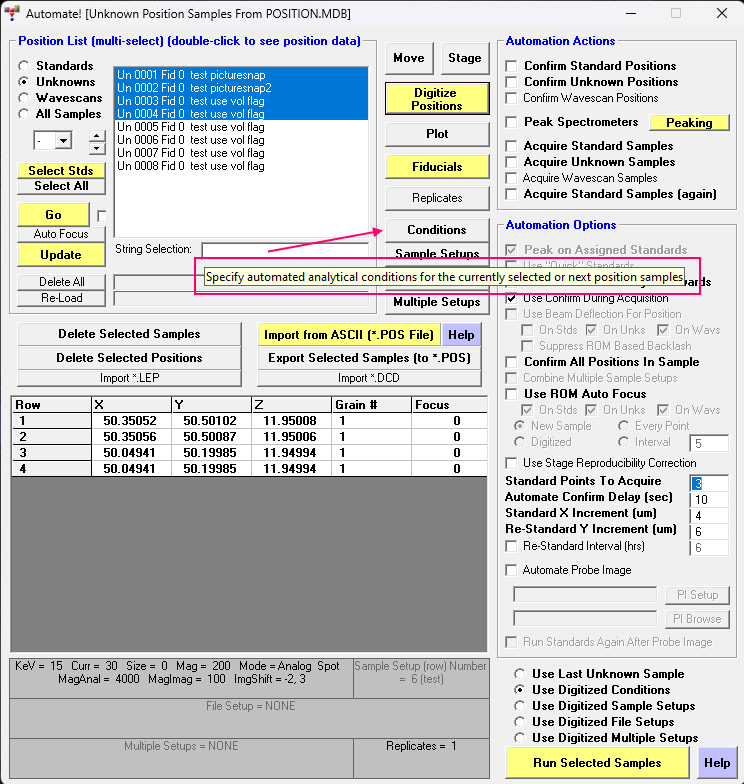Click the Select Stds button
The image size is (744, 784).
tap(60, 171)
